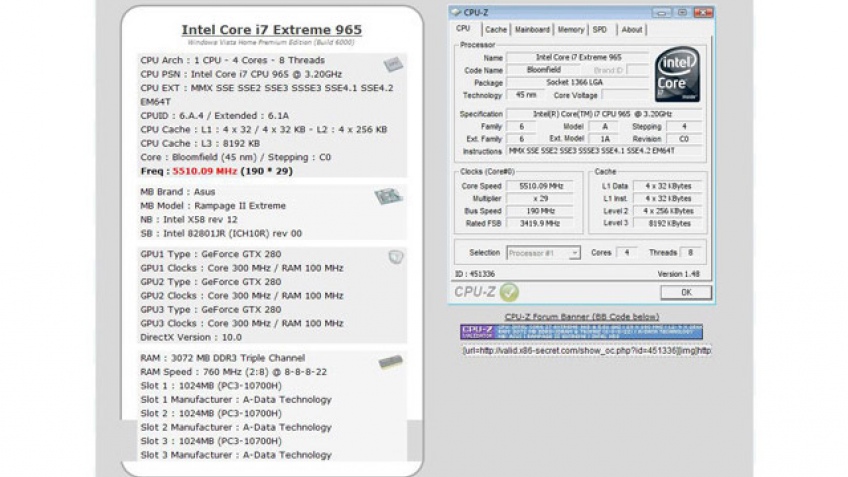Click the graphics card icon beside GPU1 Type
The height and width of the screenshot is (477, 848).
point(396,257)
